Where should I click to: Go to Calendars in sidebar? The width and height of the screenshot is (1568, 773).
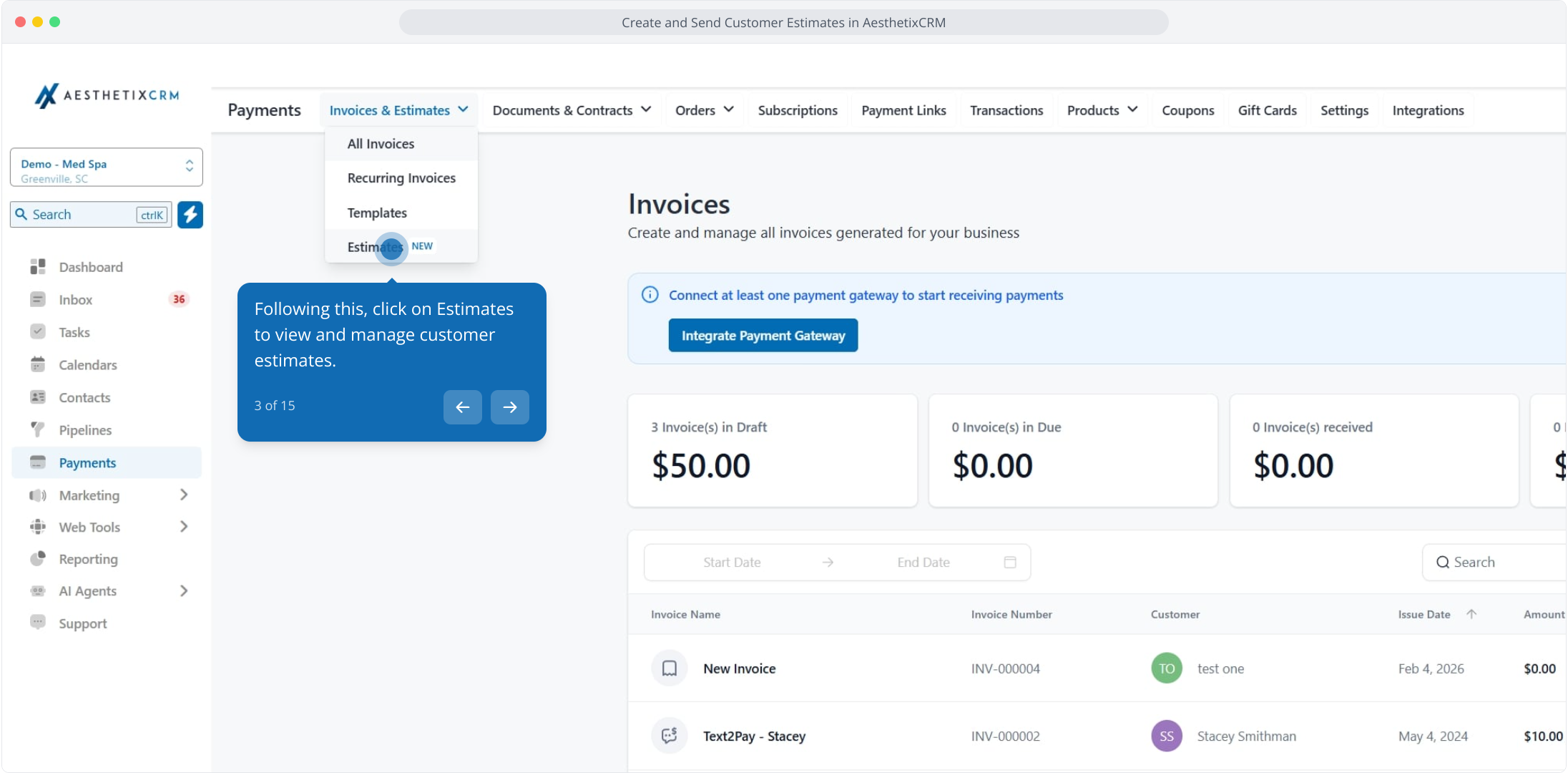click(87, 365)
